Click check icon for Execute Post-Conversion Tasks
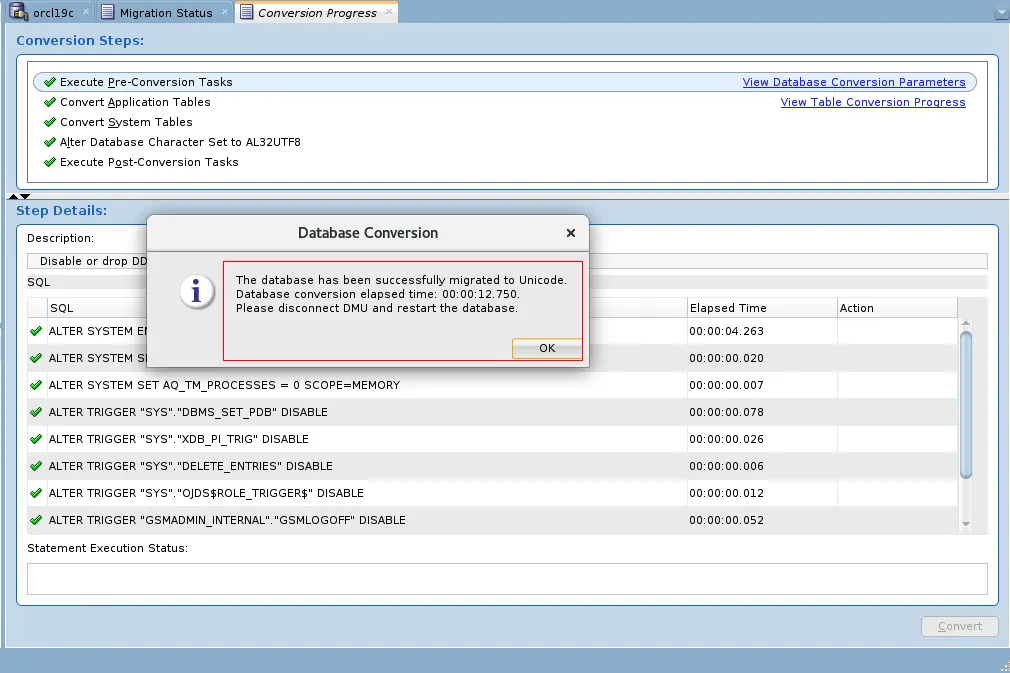This screenshot has height=673, width=1010. (50, 162)
